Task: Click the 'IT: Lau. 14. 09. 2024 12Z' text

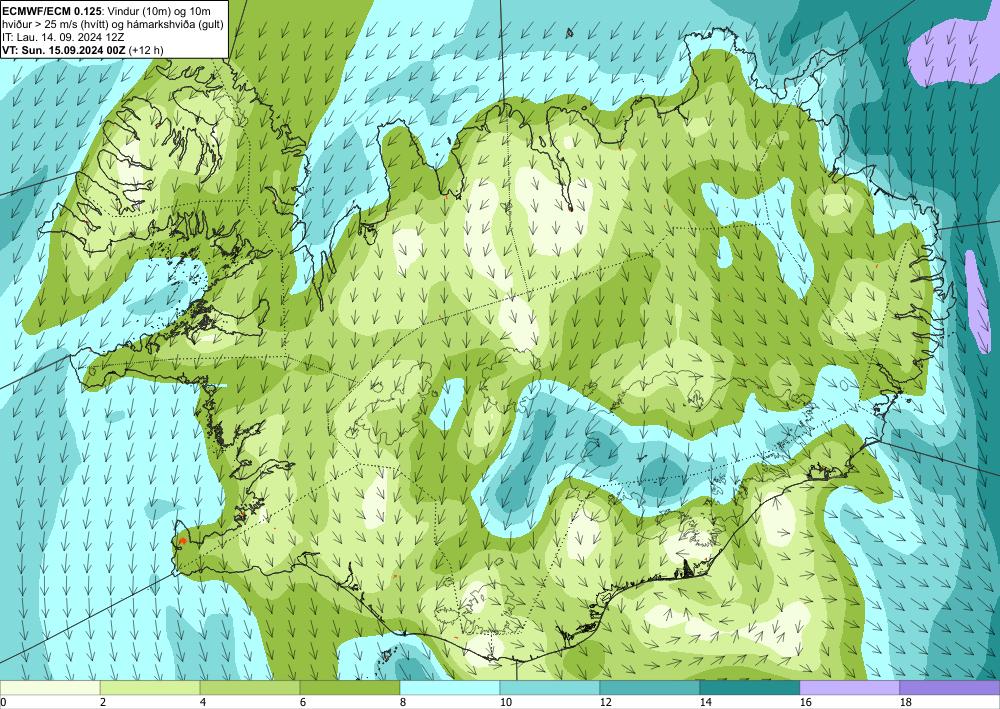Action: tap(63, 36)
